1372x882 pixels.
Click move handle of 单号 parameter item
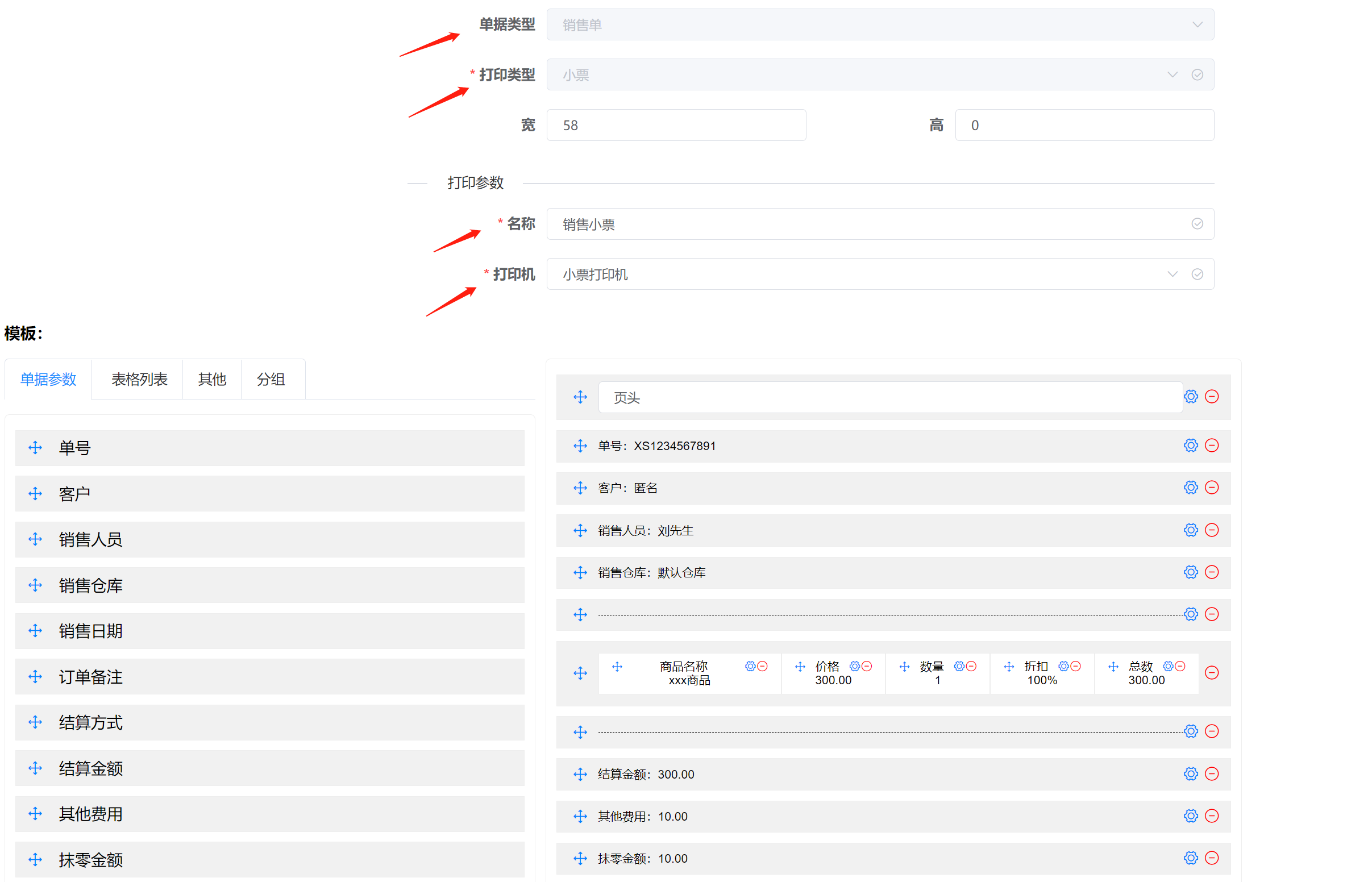(x=35, y=448)
